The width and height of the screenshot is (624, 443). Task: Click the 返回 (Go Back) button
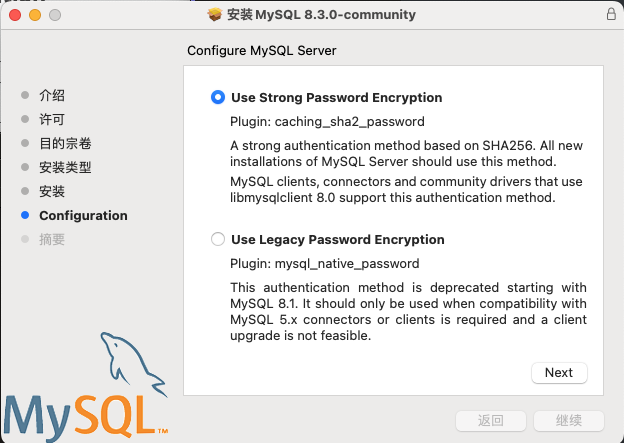(490, 421)
